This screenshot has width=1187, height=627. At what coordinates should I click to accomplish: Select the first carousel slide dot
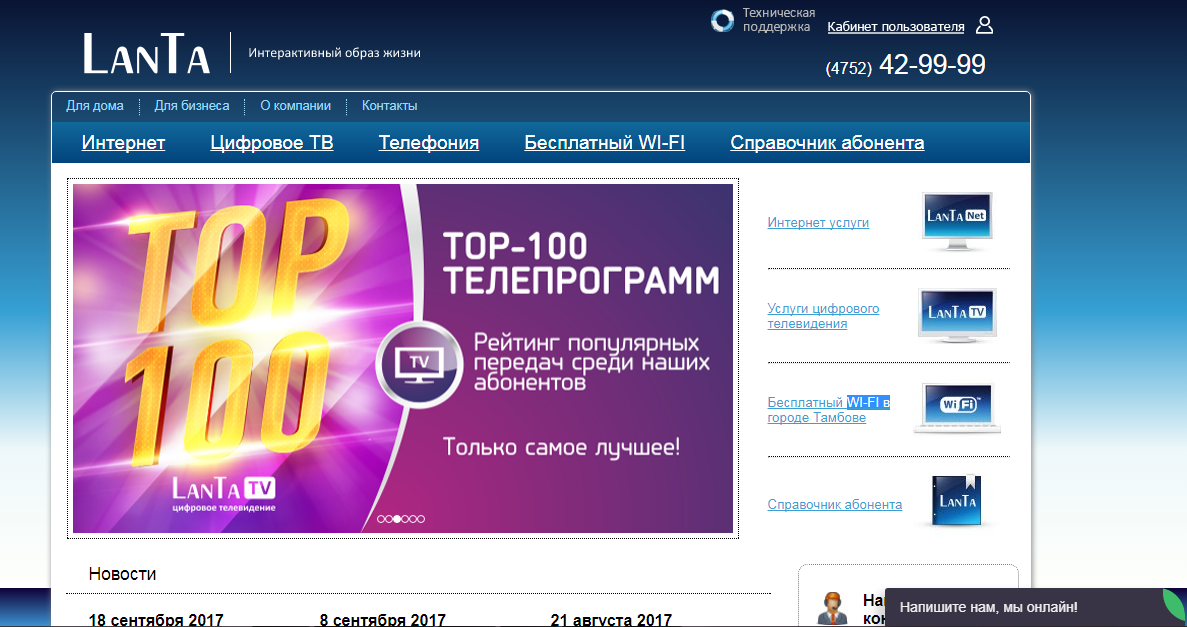click(381, 519)
